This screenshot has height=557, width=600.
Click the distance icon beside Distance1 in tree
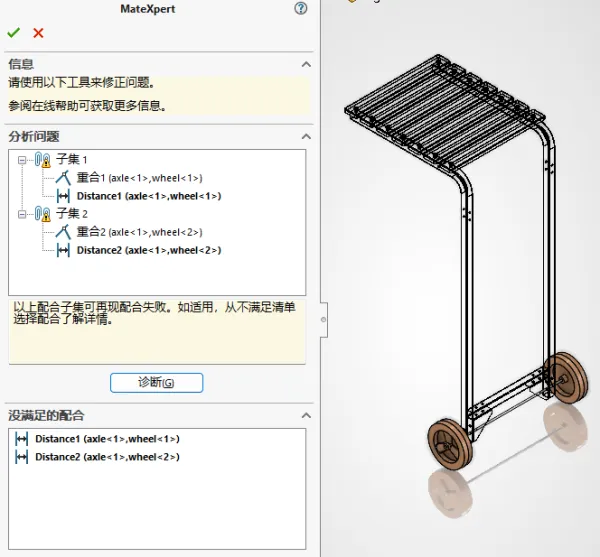coord(63,196)
